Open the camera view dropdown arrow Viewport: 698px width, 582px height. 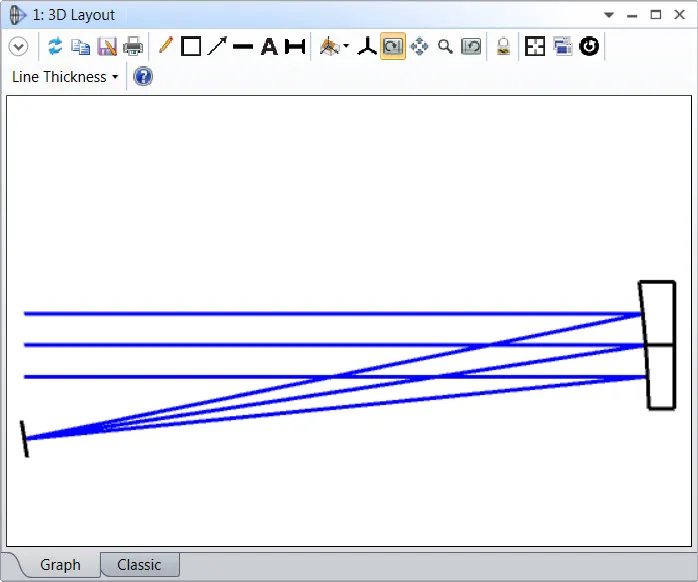[346, 46]
